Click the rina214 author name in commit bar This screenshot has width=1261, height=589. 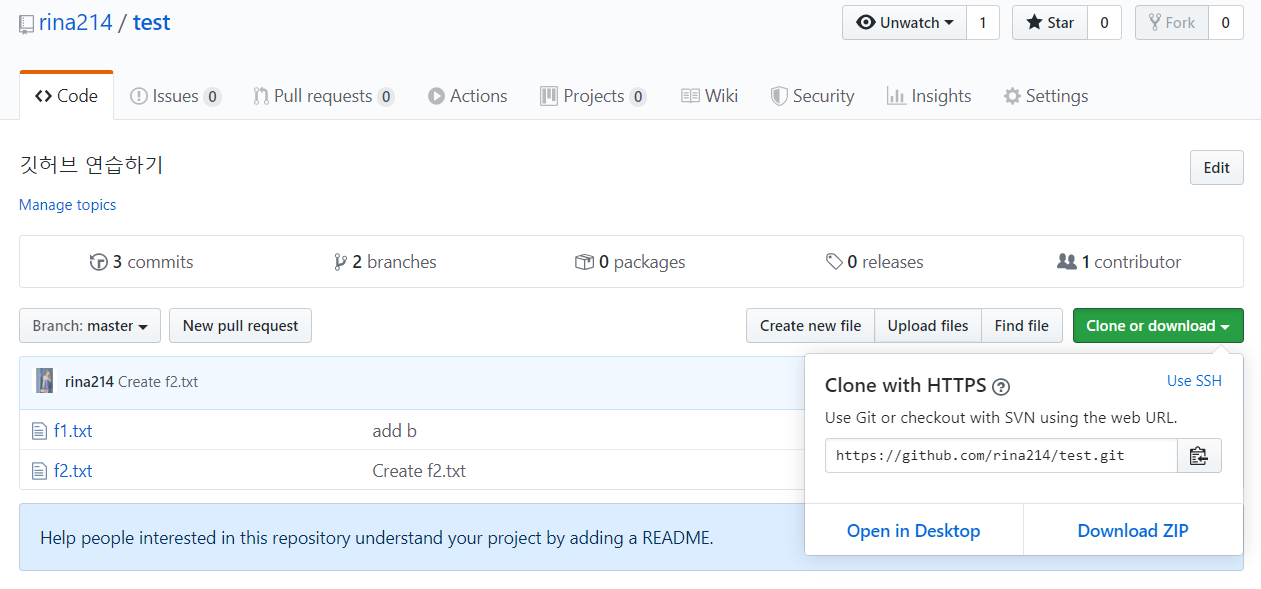[x=89, y=382]
